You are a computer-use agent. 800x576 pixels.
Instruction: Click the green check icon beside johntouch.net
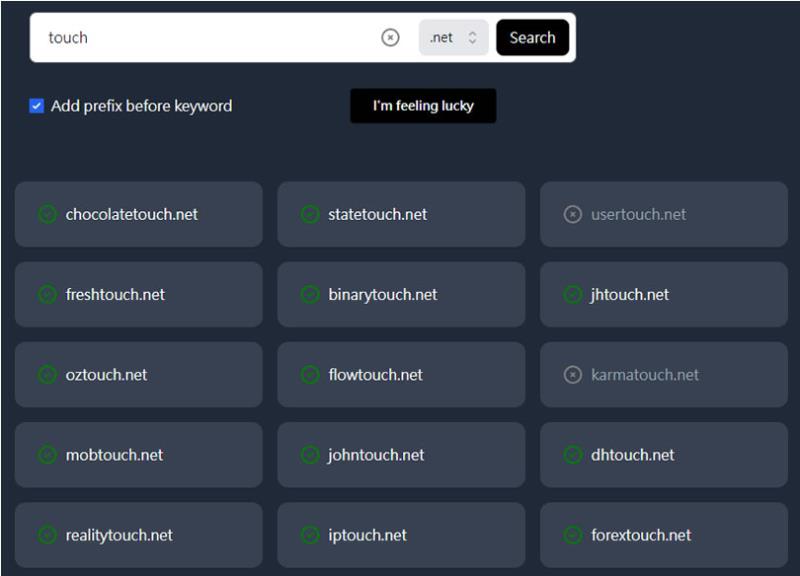pos(310,455)
